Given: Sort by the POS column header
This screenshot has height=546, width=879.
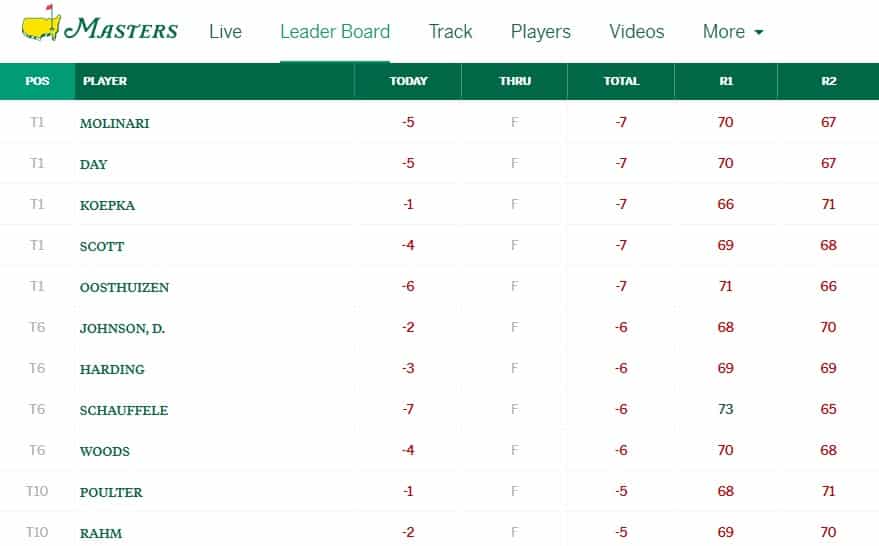Looking at the screenshot, I should pos(37,81).
